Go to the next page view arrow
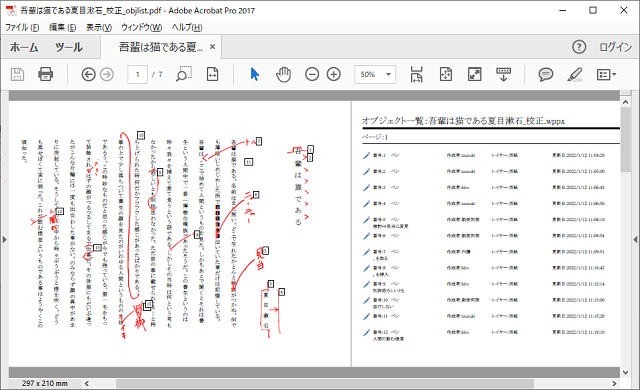 107,75
